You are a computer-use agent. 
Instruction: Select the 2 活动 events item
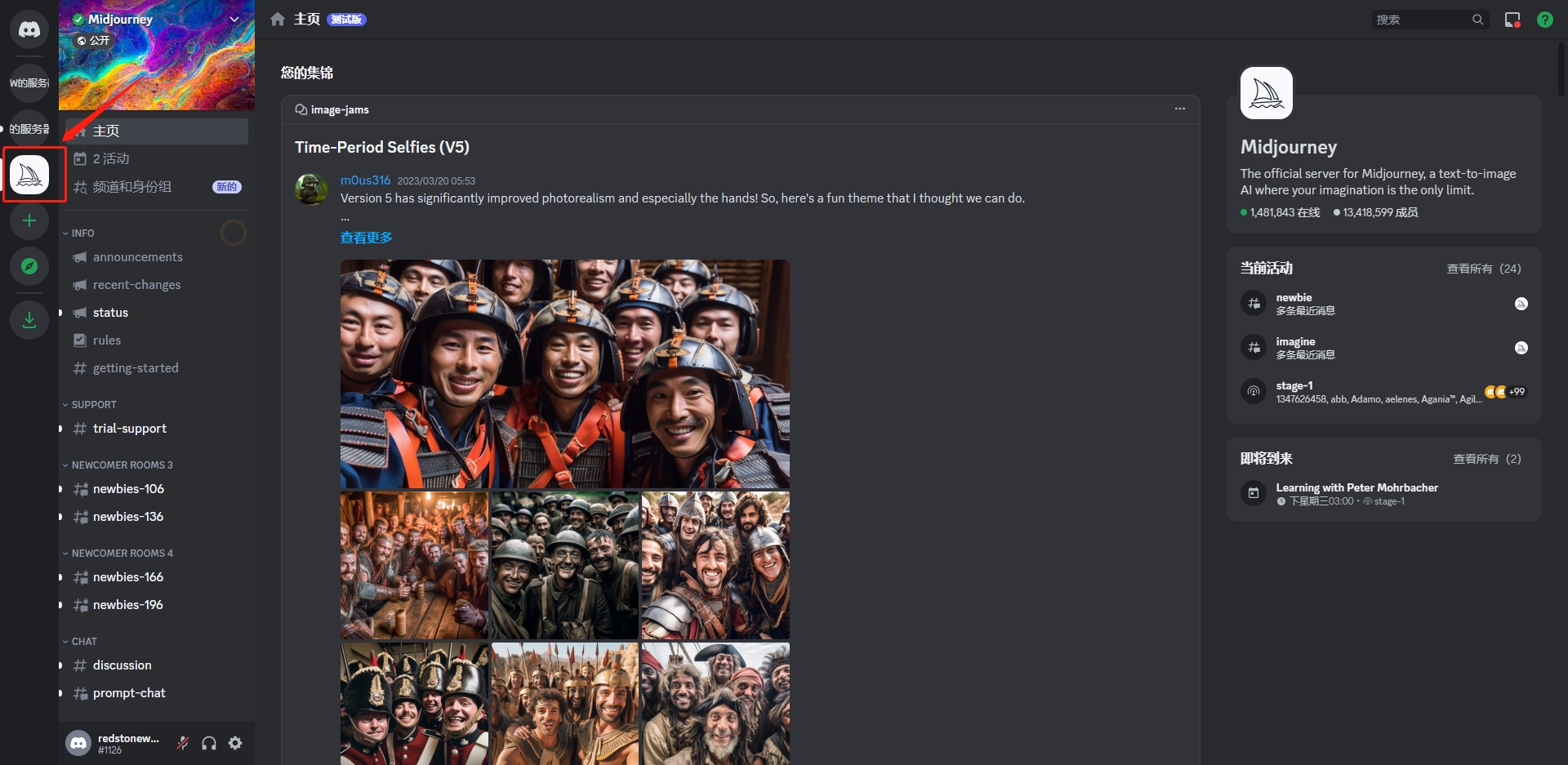click(111, 159)
